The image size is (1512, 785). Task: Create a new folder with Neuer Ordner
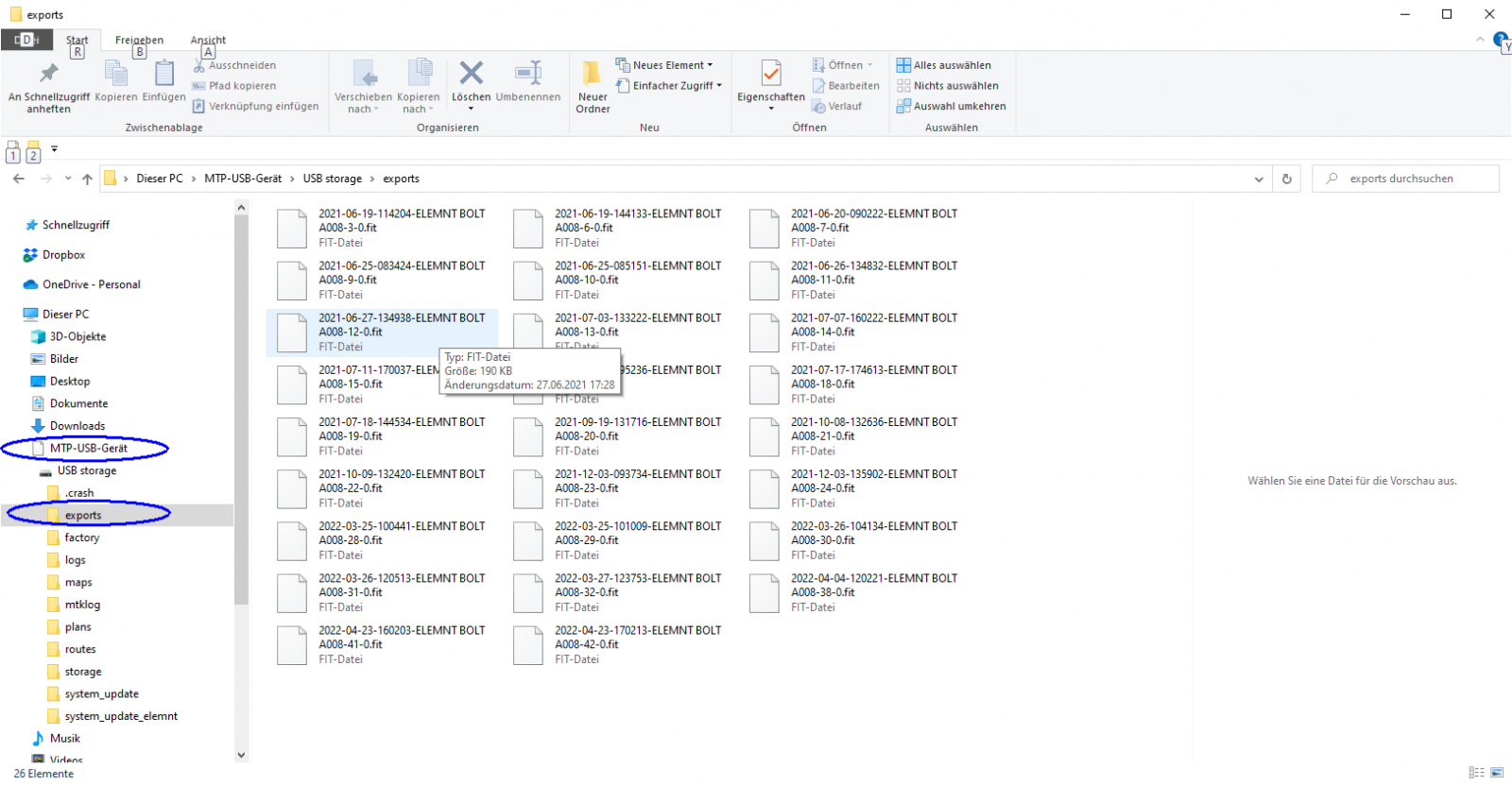coord(593,86)
